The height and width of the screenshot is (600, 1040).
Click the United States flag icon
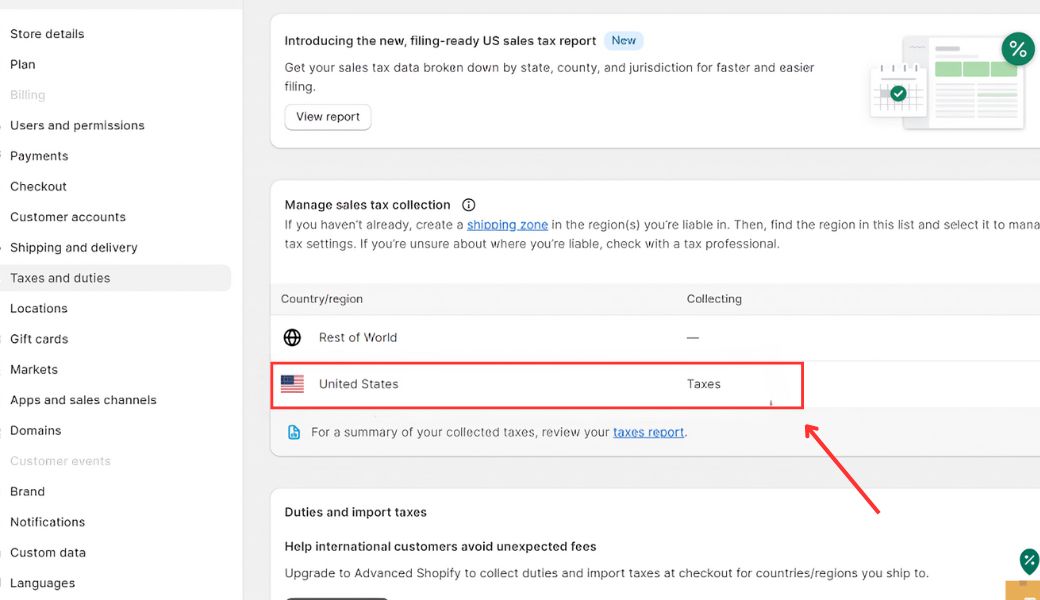click(x=292, y=384)
